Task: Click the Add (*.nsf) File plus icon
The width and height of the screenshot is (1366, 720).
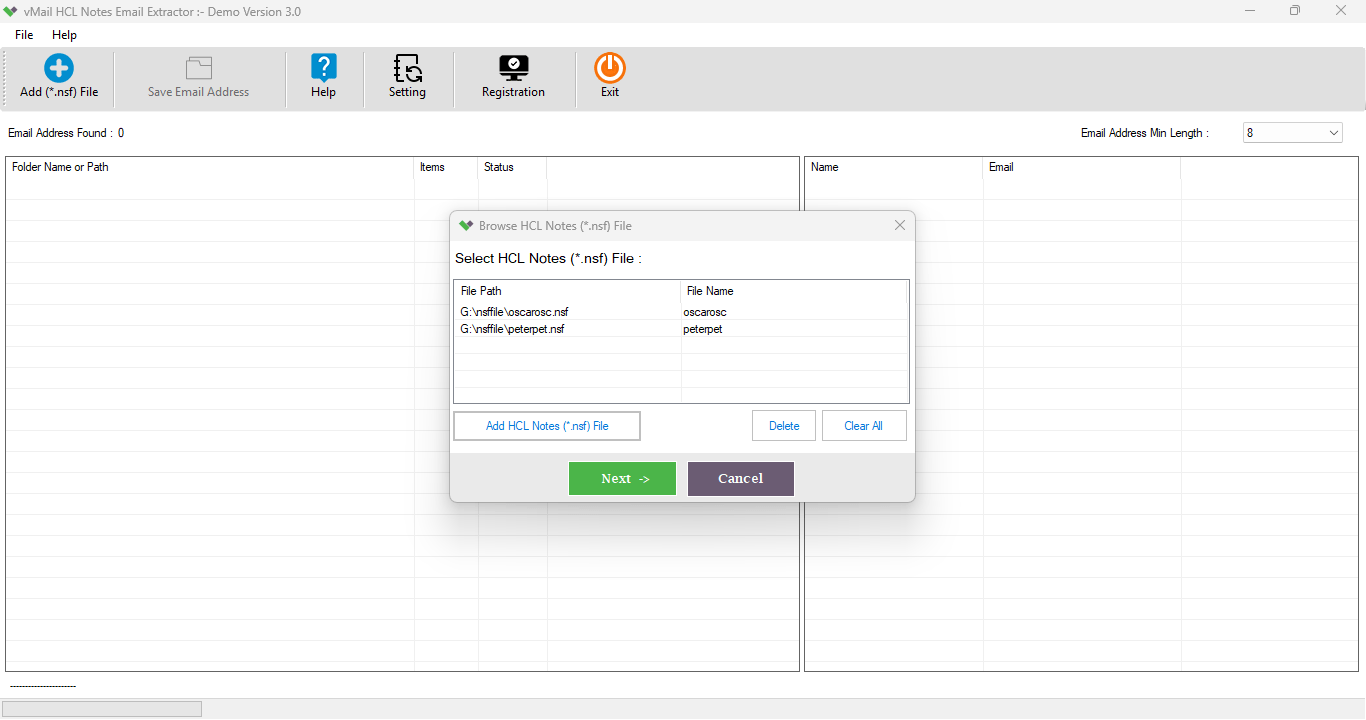Action: tap(59, 68)
